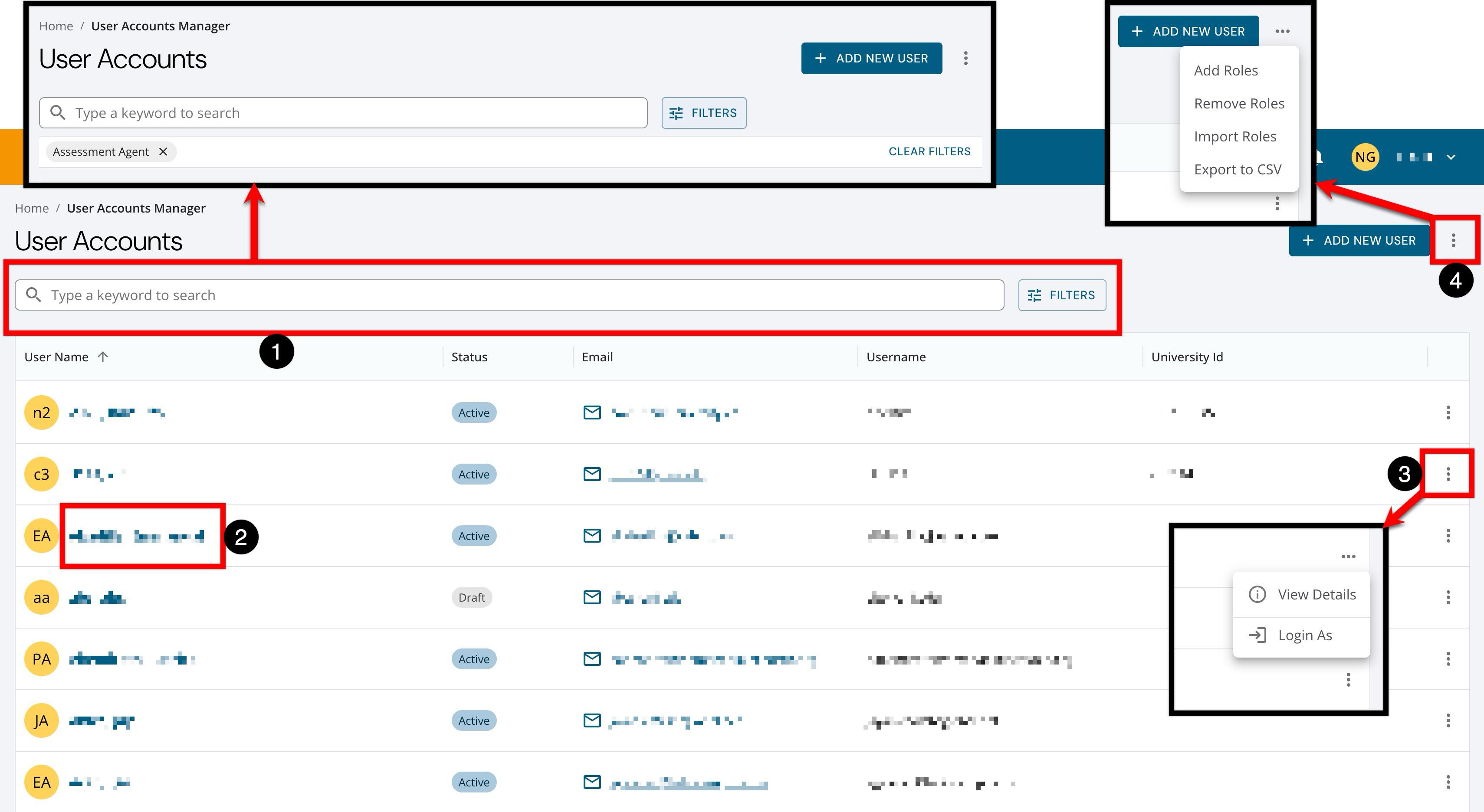Sort by User Name column arrow

pos(103,357)
